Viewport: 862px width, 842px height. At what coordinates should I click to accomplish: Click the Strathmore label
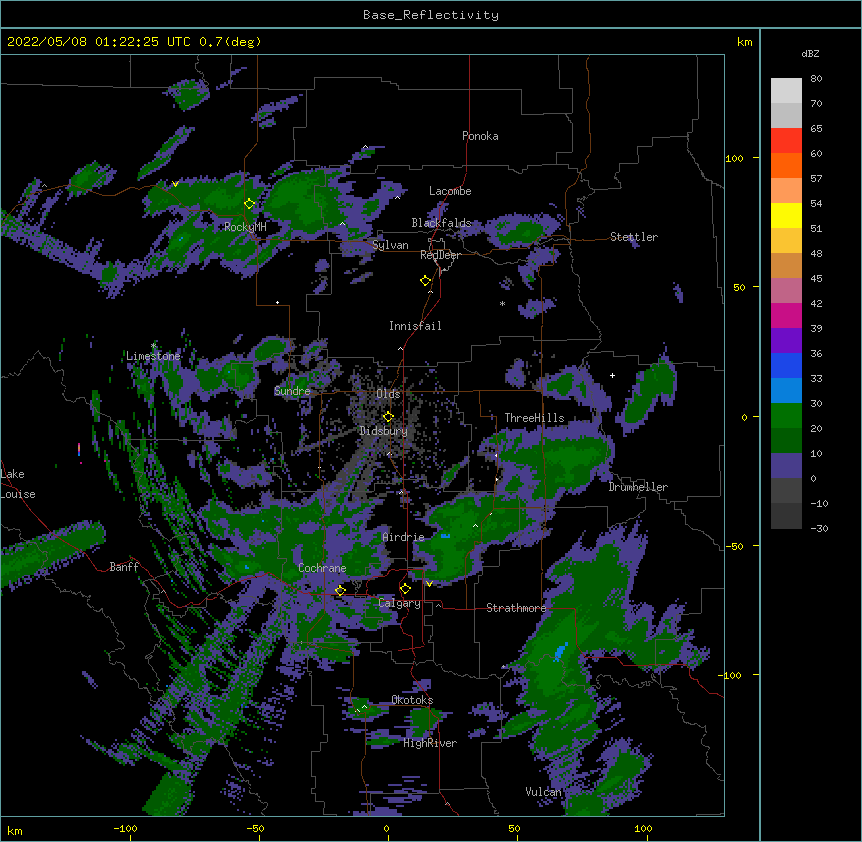516,608
